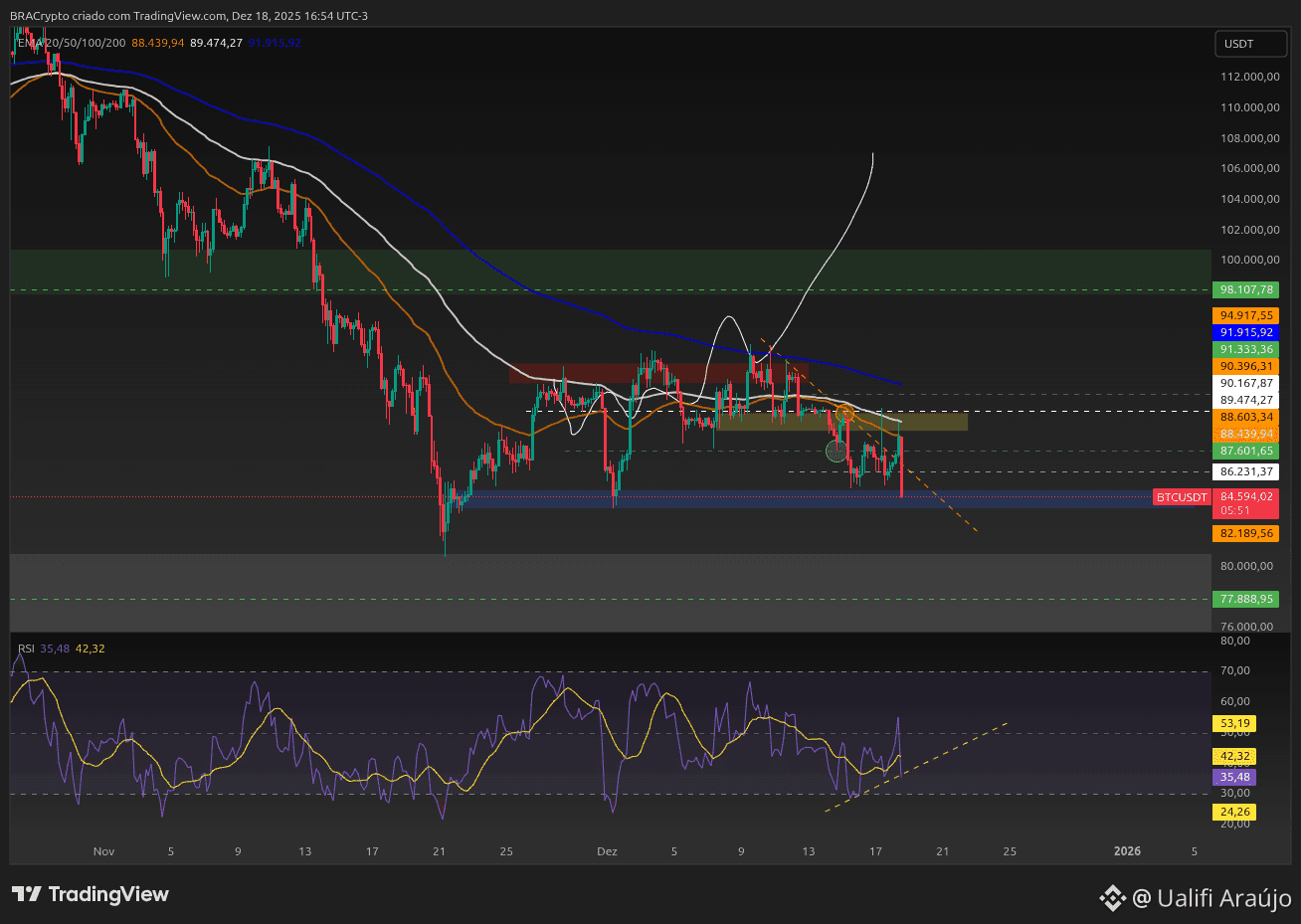Image resolution: width=1301 pixels, height=924 pixels.
Task: Click the BRACrypto chart header text
Action: [x=189, y=16]
